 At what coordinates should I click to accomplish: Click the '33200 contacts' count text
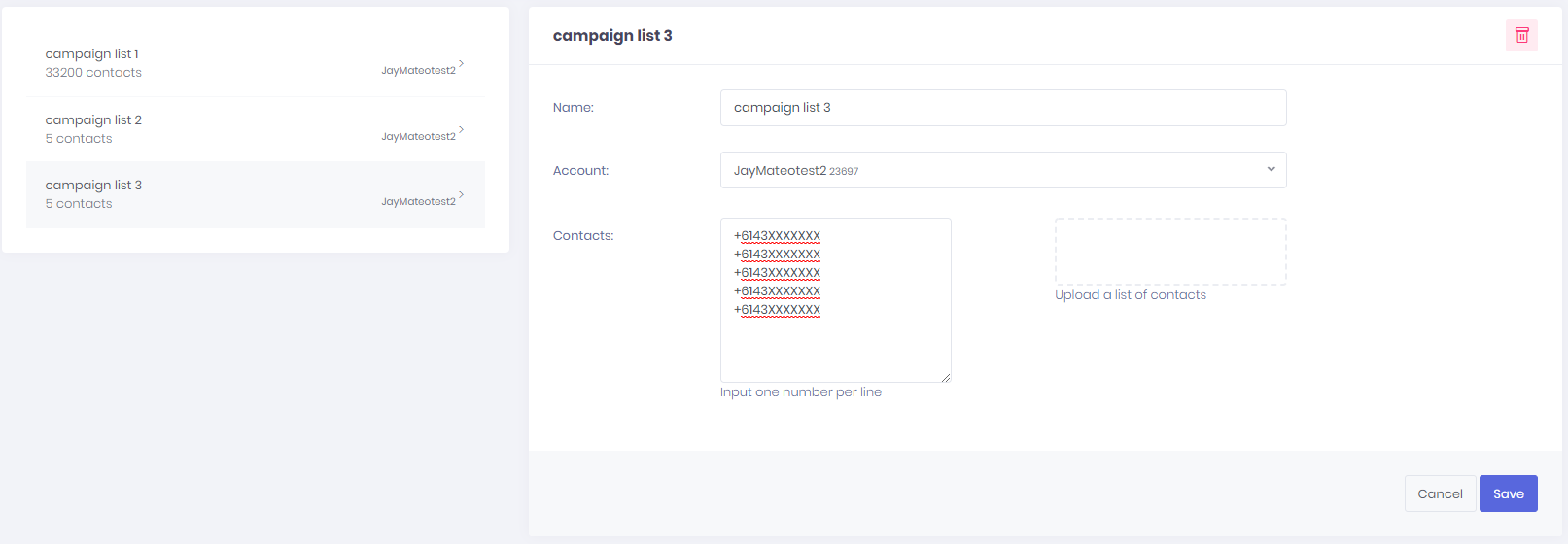coord(93,73)
